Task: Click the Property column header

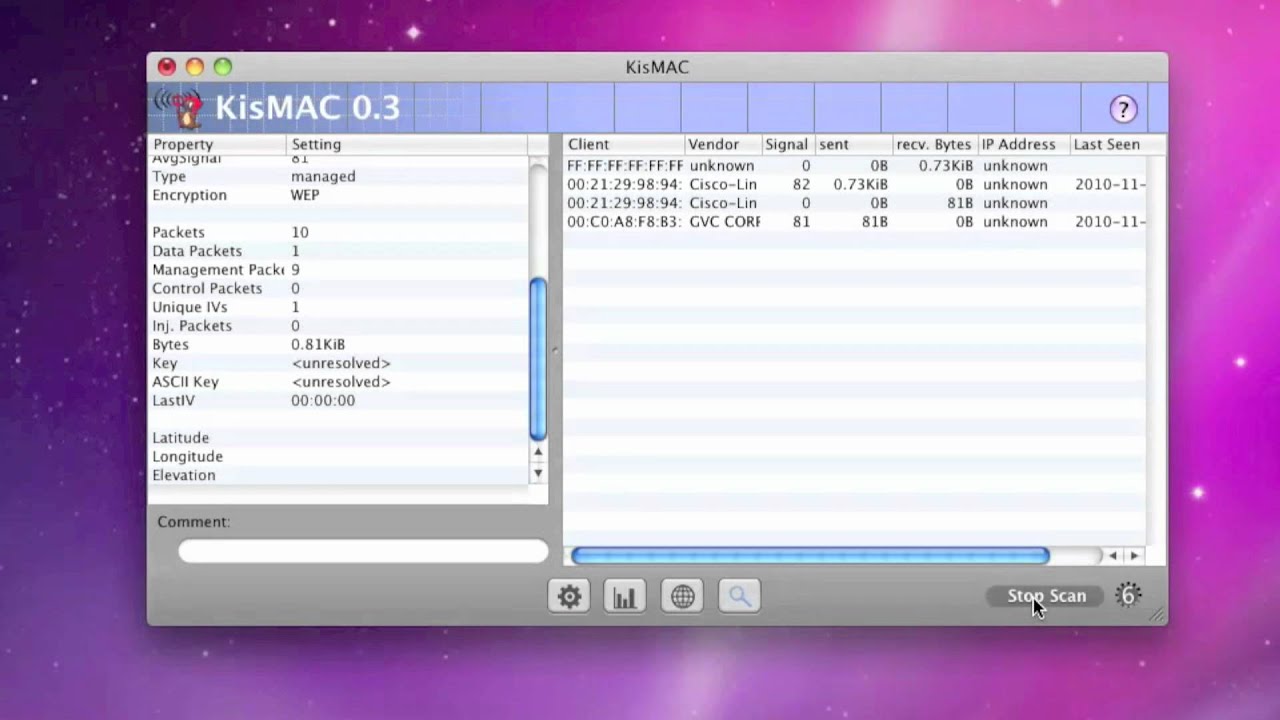Action: click(217, 144)
